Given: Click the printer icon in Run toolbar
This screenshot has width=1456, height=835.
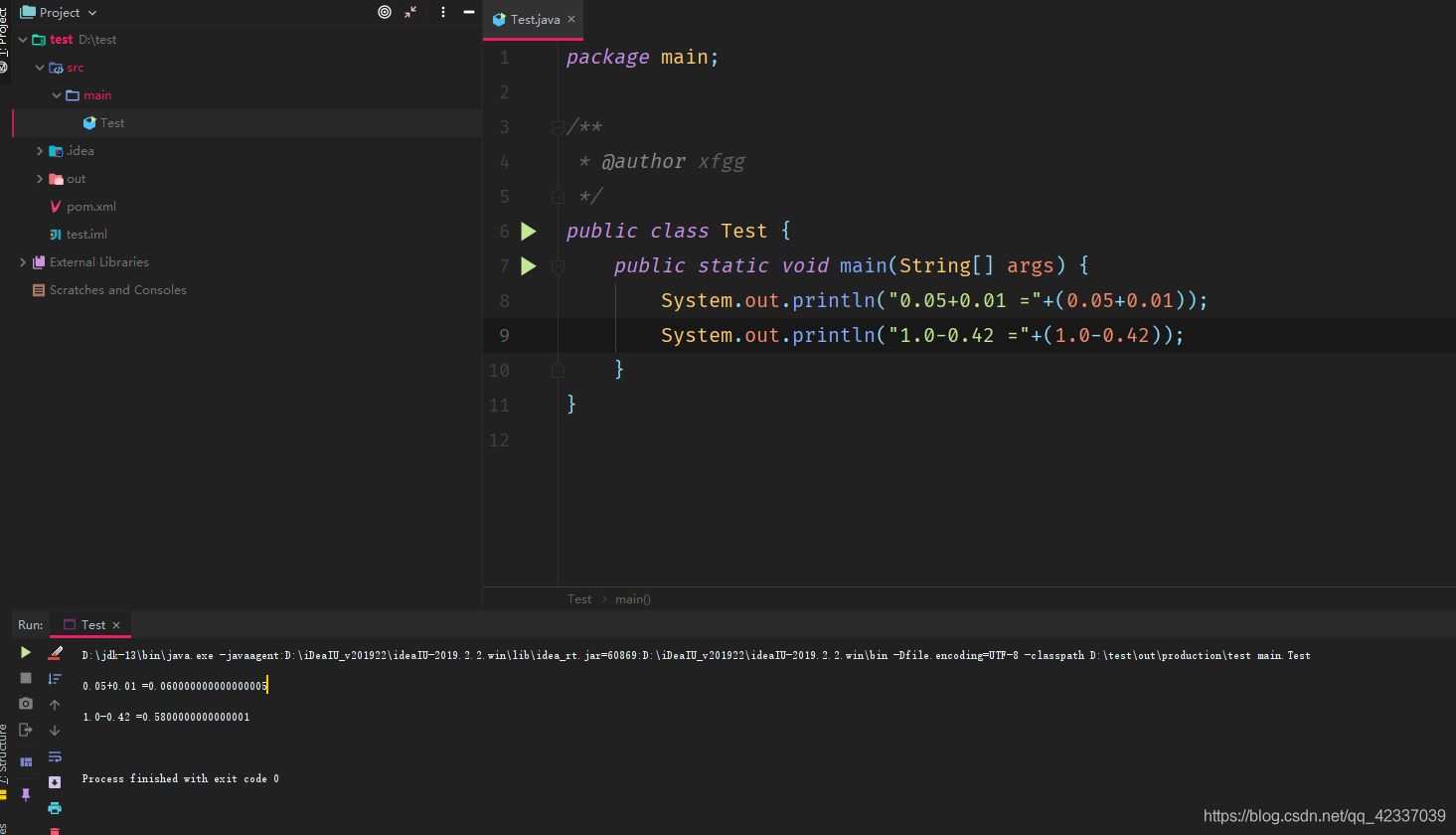Looking at the screenshot, I should (x=55, y=808).
